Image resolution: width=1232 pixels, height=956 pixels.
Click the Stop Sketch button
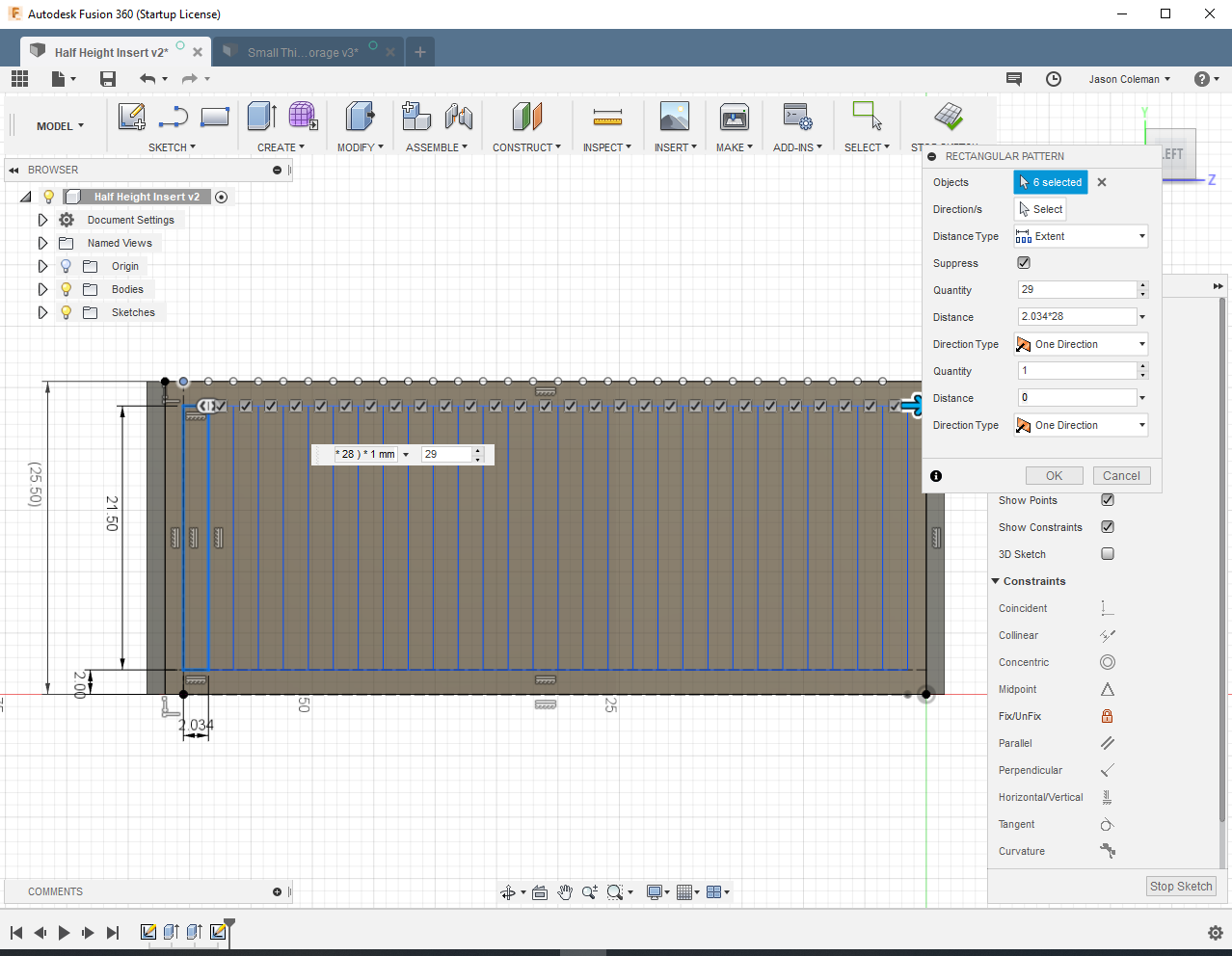point(1180,886)
